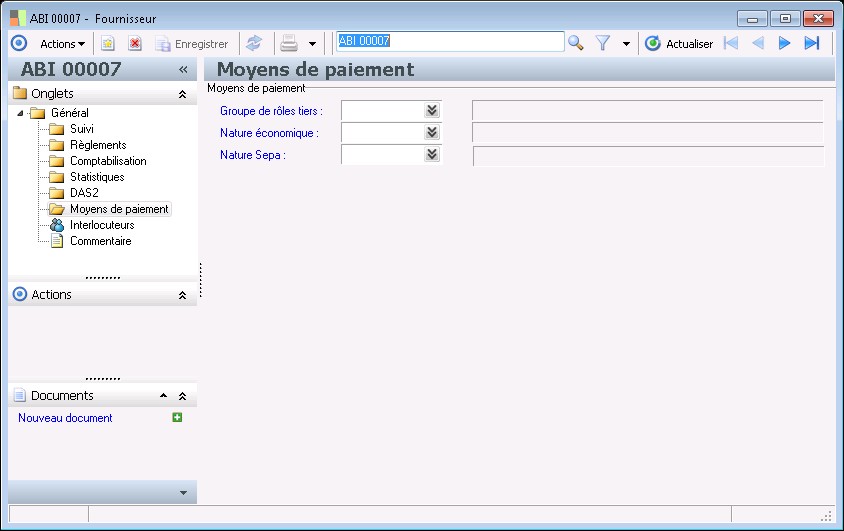This screenshot has width=844, height=531.
Task: Create a new record via star icon
Action: click(x=108, y=44)
